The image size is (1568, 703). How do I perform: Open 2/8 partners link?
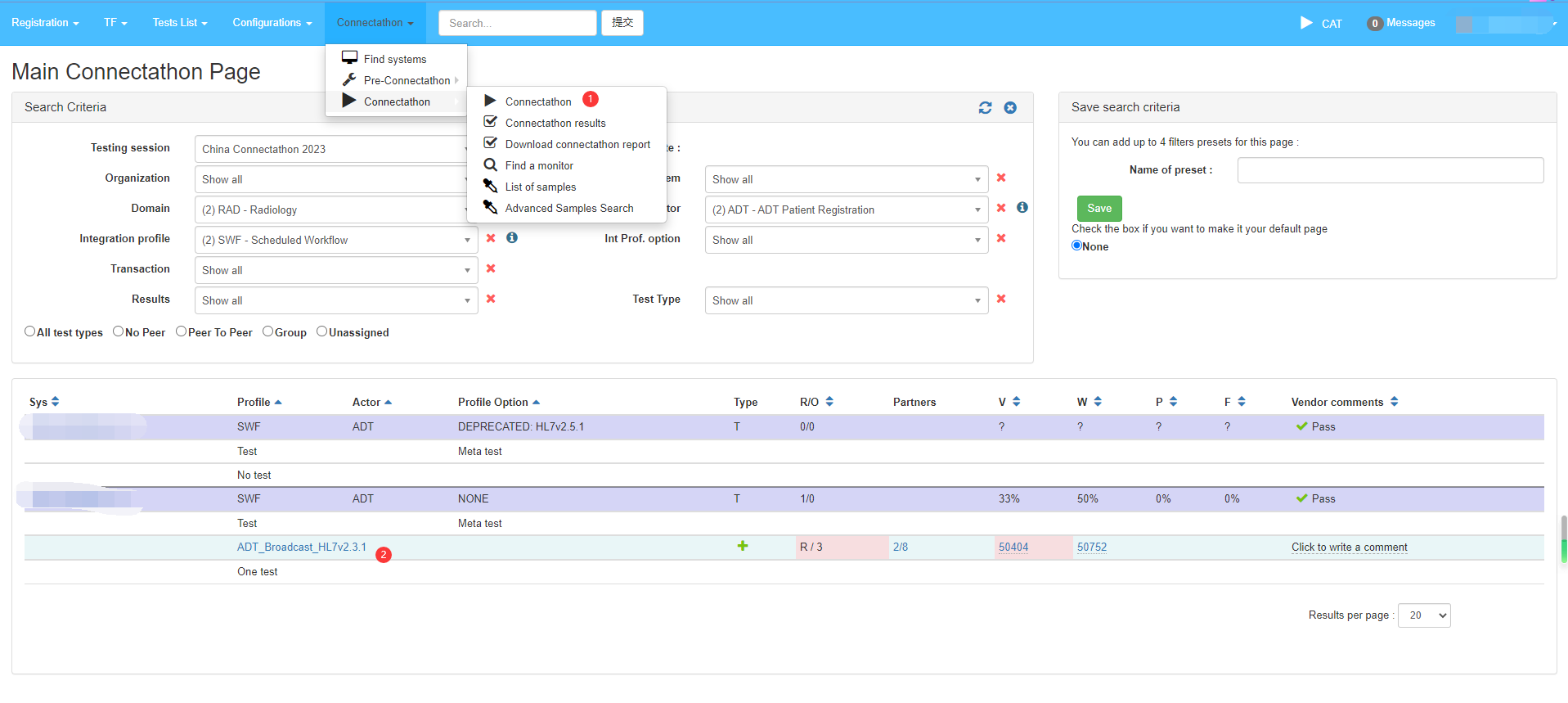[901, 547]
